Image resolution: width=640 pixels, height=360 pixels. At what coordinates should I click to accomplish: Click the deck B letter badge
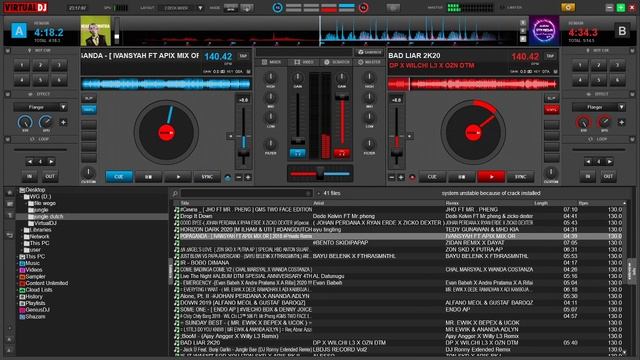point(622,31)
